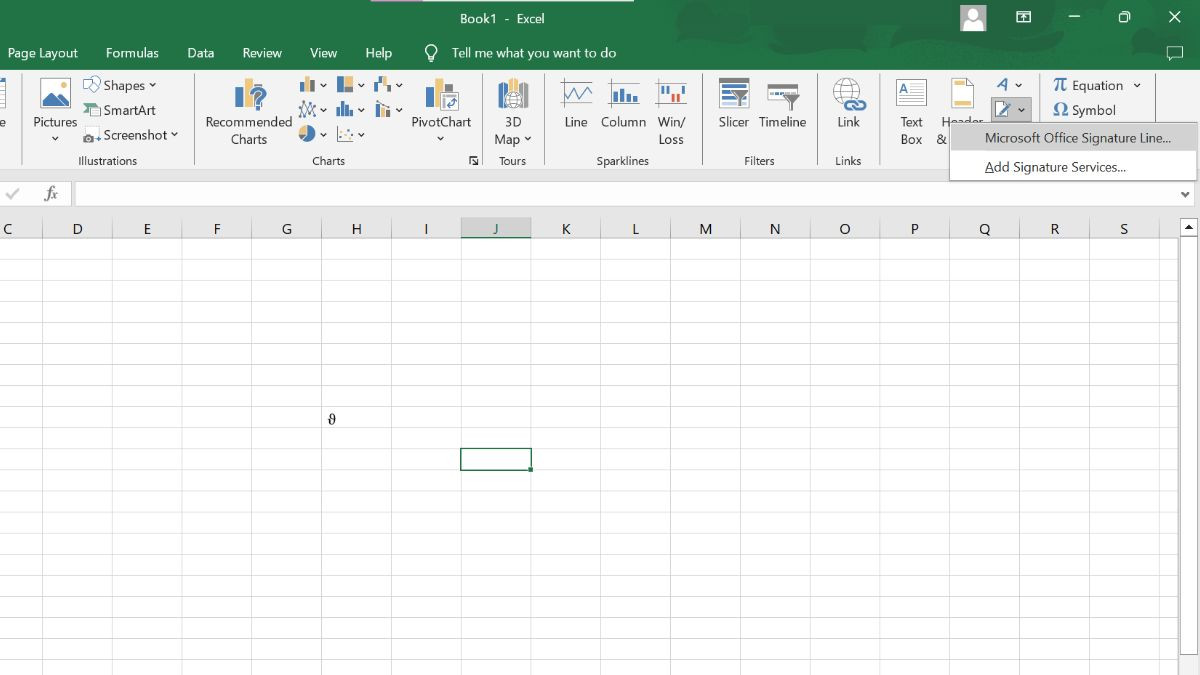Image resolution: width=1200 pixels, height=675 pixels.
Task: Insert a Timeline filter
Action: (x=782, y=104)
